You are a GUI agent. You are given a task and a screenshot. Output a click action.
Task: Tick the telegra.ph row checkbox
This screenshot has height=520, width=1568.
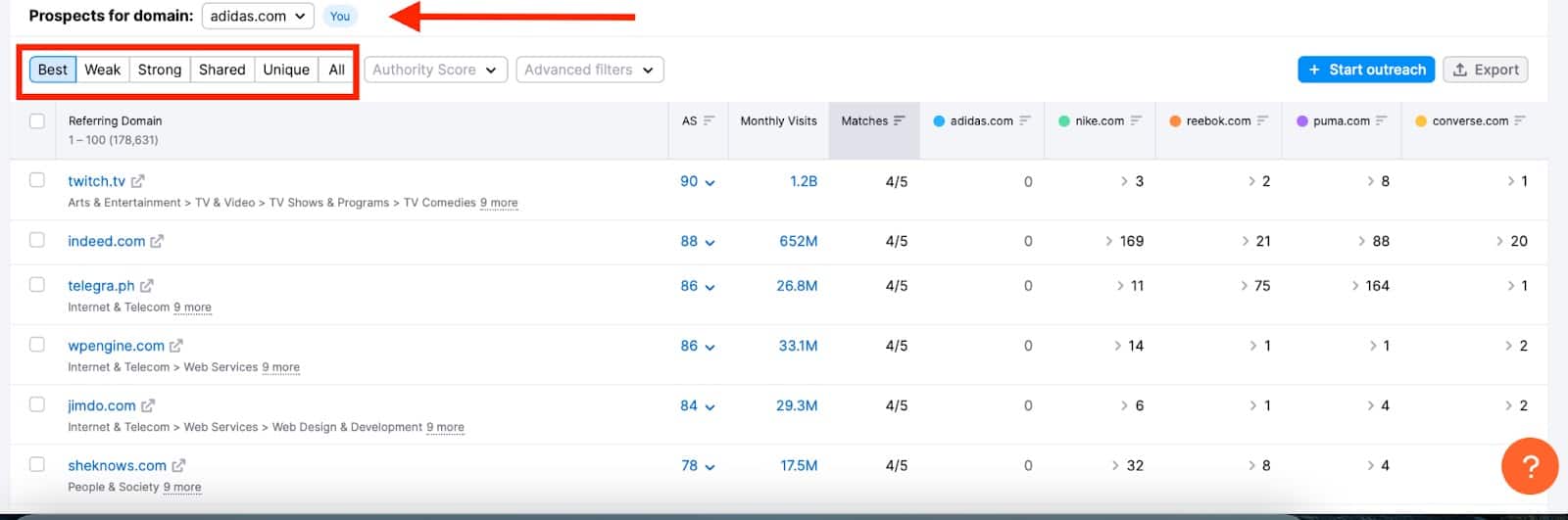point(37,285)
